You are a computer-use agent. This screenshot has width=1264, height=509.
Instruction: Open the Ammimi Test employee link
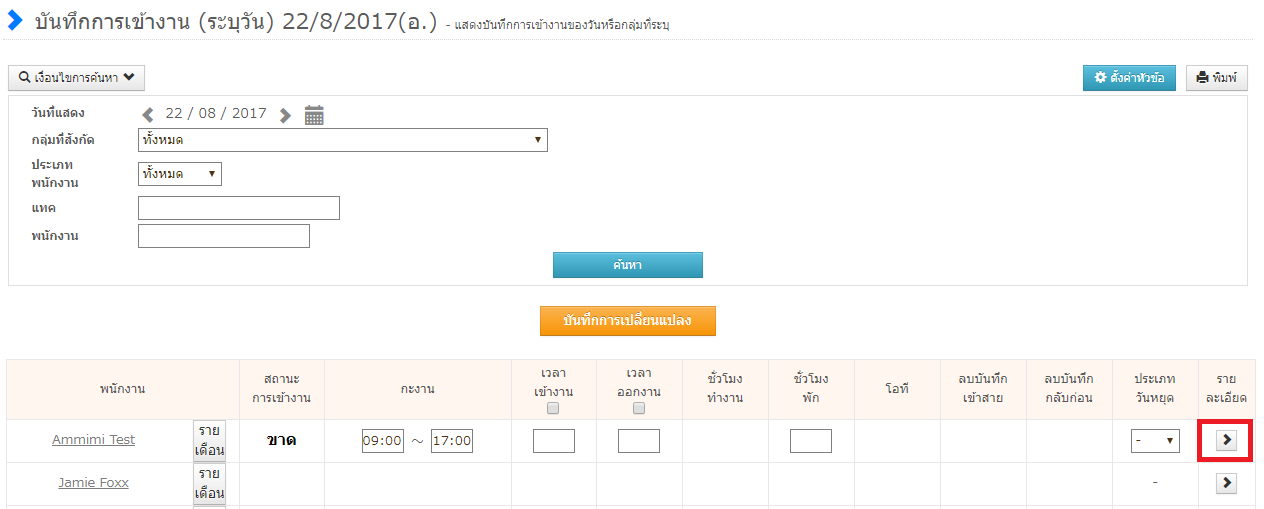tap(93, 440)
